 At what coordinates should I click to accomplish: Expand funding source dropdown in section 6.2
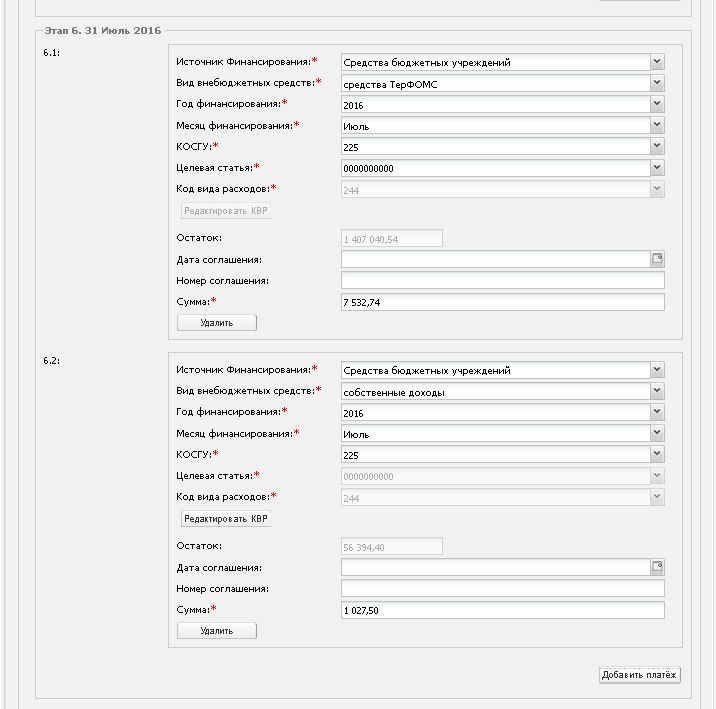click(656, 370)
